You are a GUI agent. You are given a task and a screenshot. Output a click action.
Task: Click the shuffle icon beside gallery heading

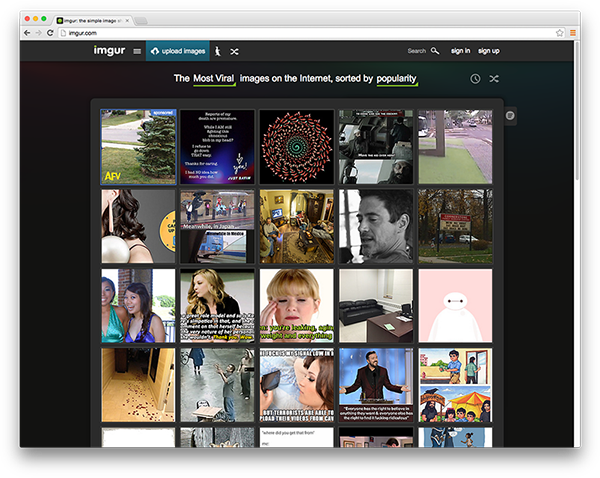pyautogui.click(x=494, y=79)
